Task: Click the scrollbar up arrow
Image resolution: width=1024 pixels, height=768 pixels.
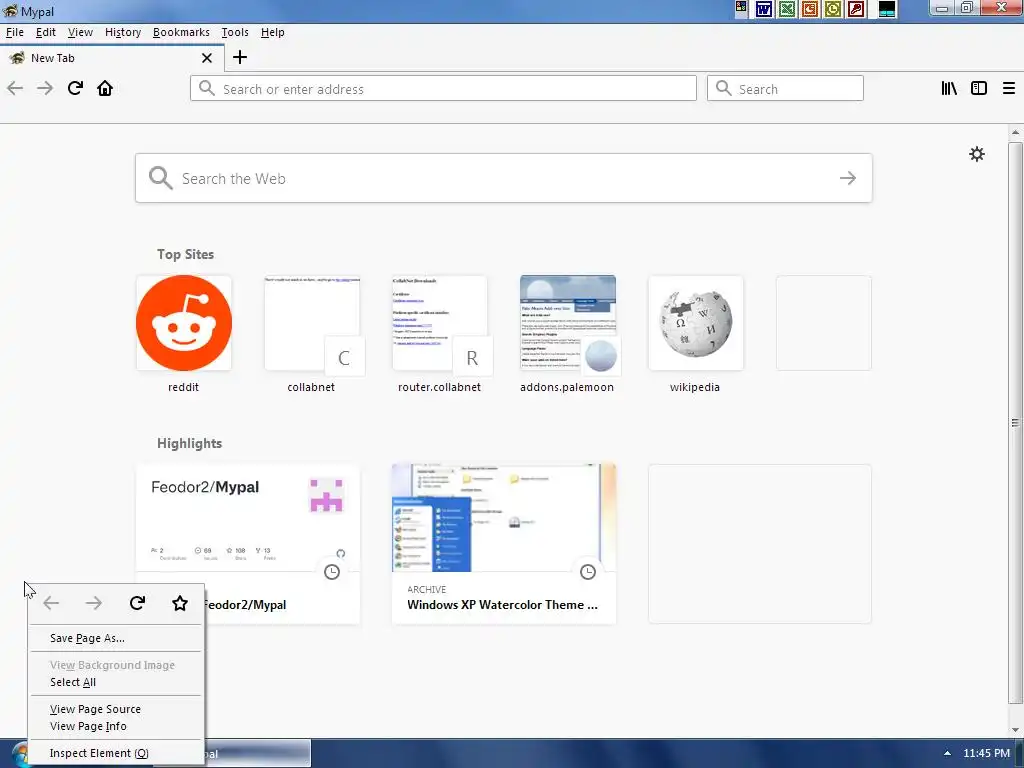Action: (1015, 133)
